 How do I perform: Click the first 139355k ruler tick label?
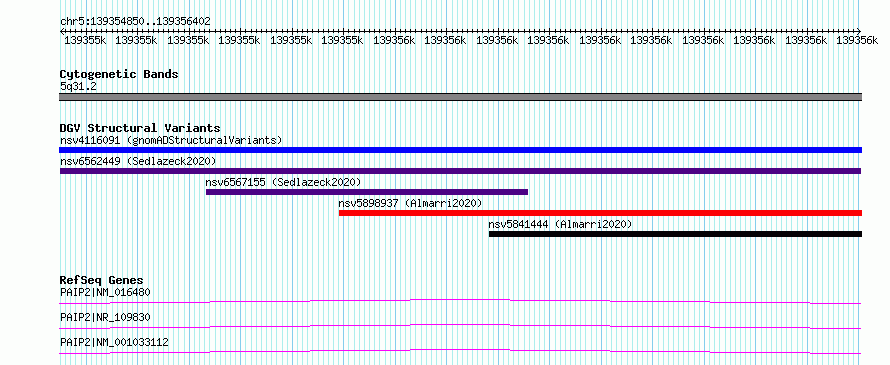[x=85, y=40]
